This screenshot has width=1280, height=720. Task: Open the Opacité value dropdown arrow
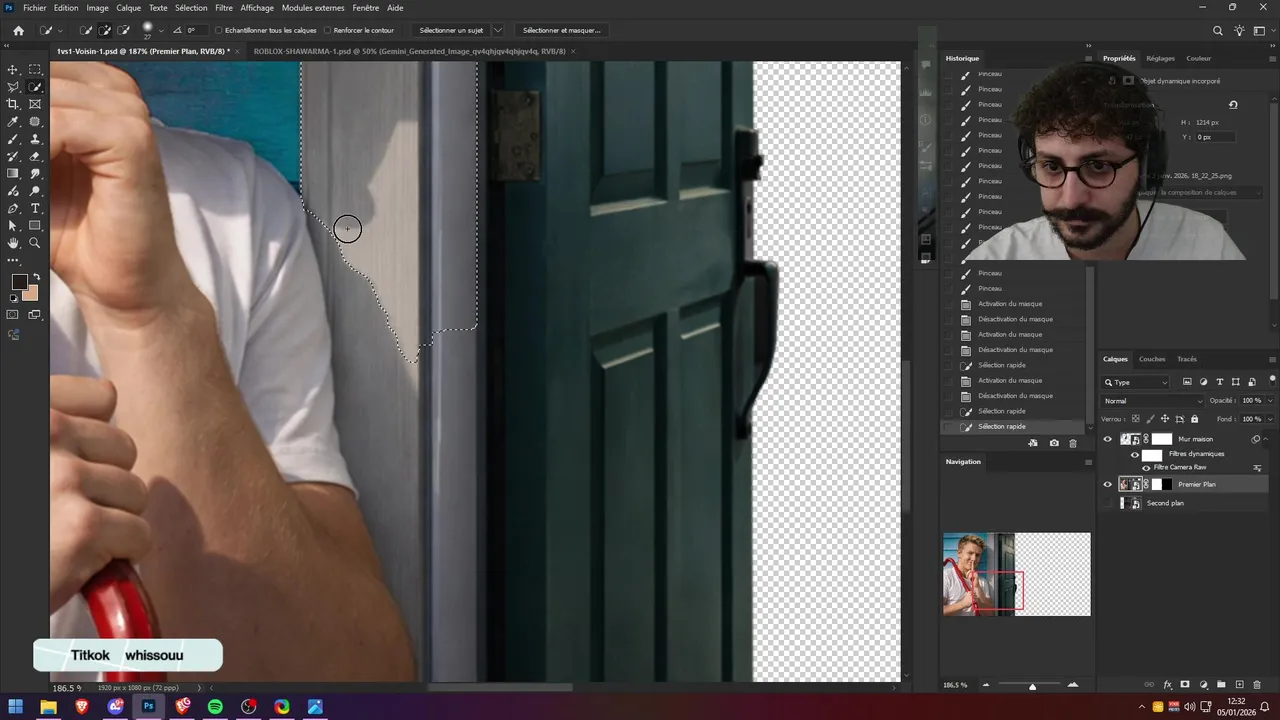(1270, 401)
